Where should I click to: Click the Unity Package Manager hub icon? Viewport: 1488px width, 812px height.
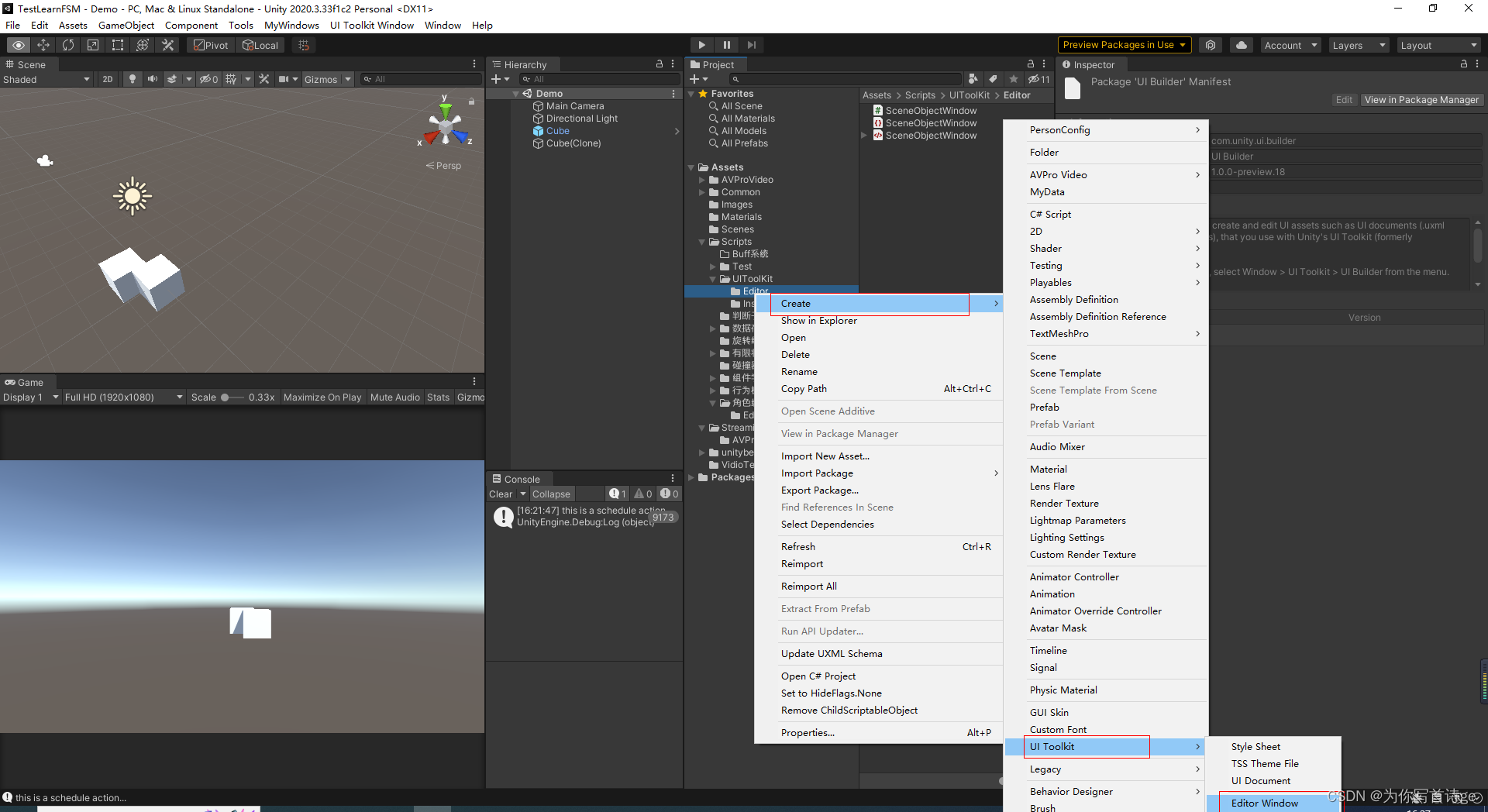click(x=1211, y=45)
